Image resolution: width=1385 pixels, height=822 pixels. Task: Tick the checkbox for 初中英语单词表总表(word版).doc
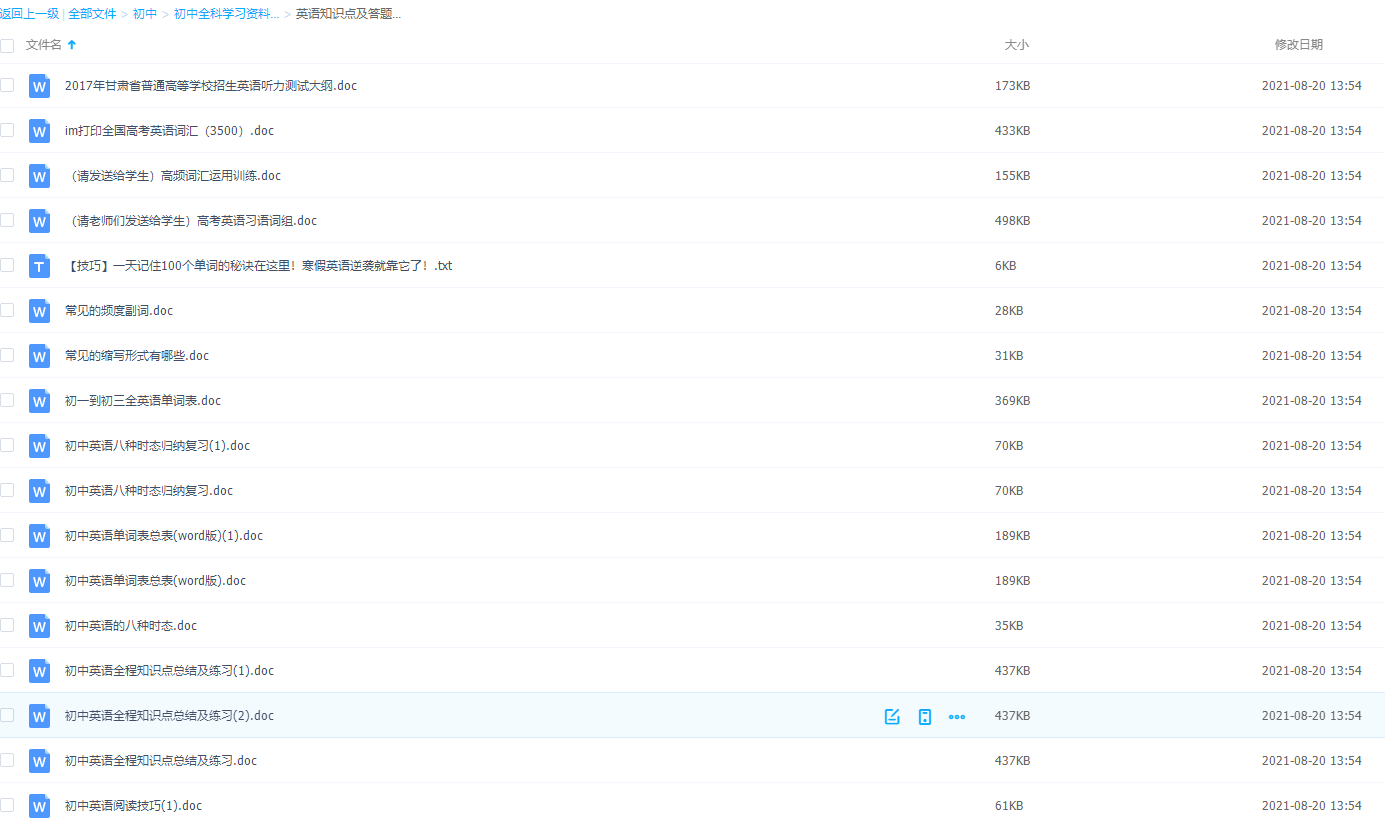point(7,580)
